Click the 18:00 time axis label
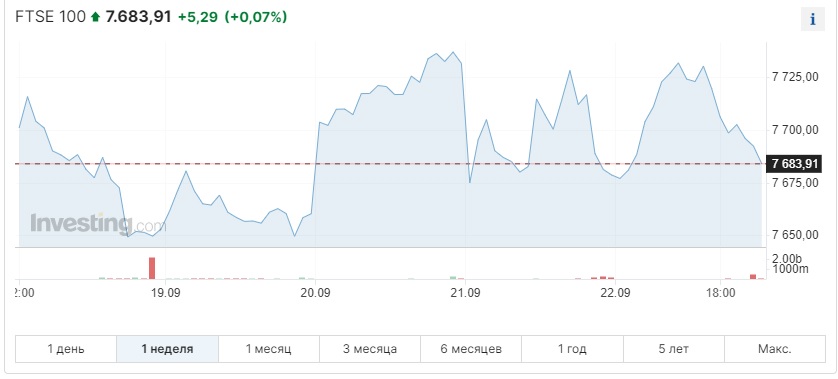The height and width of the screenshot is (379, 838). (720, 292)
